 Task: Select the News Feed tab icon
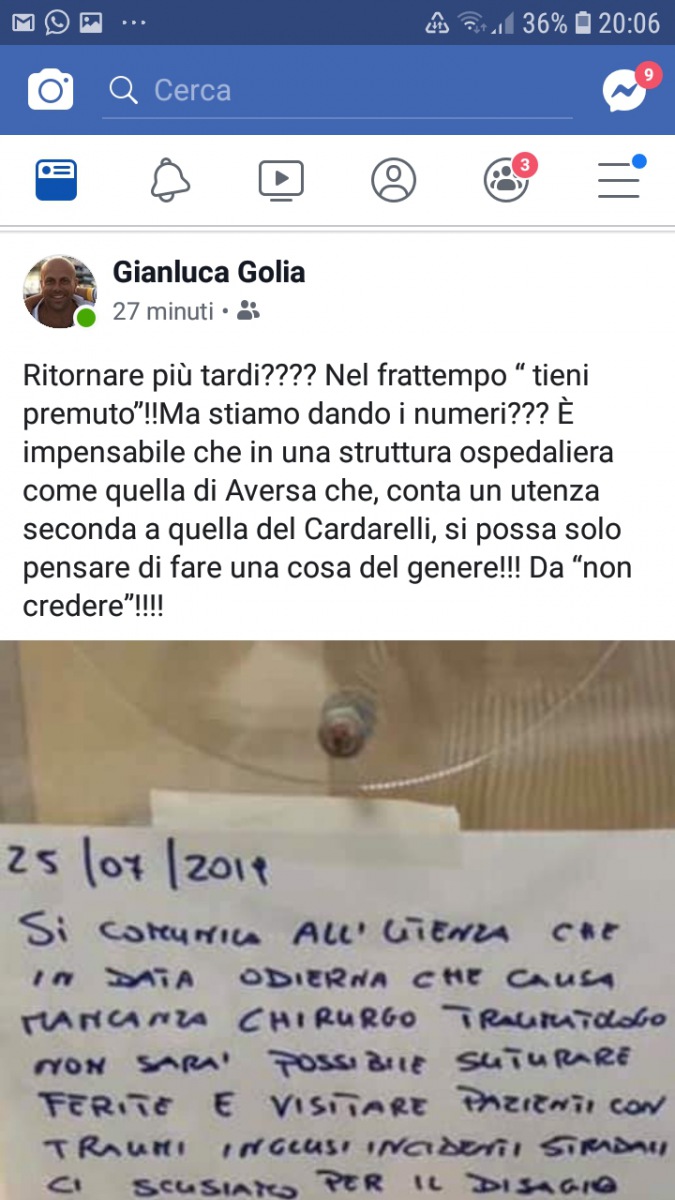point(56,181)
